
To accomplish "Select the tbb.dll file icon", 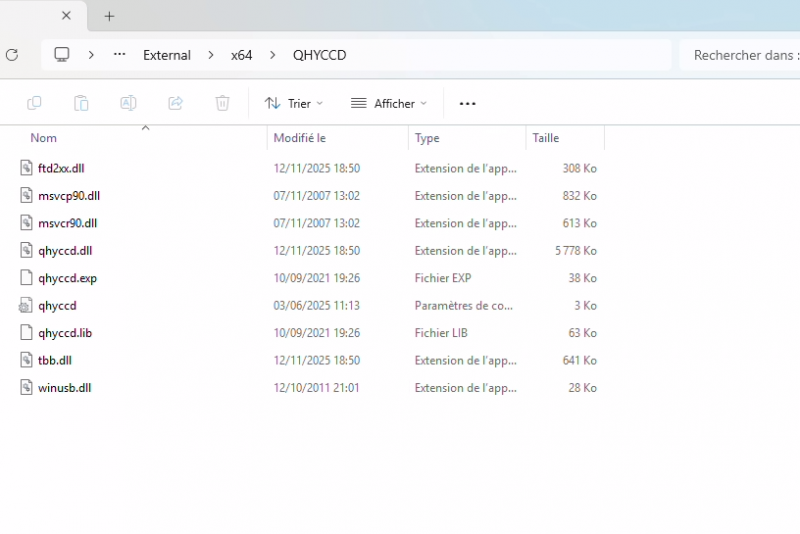I will coord(26,360).
